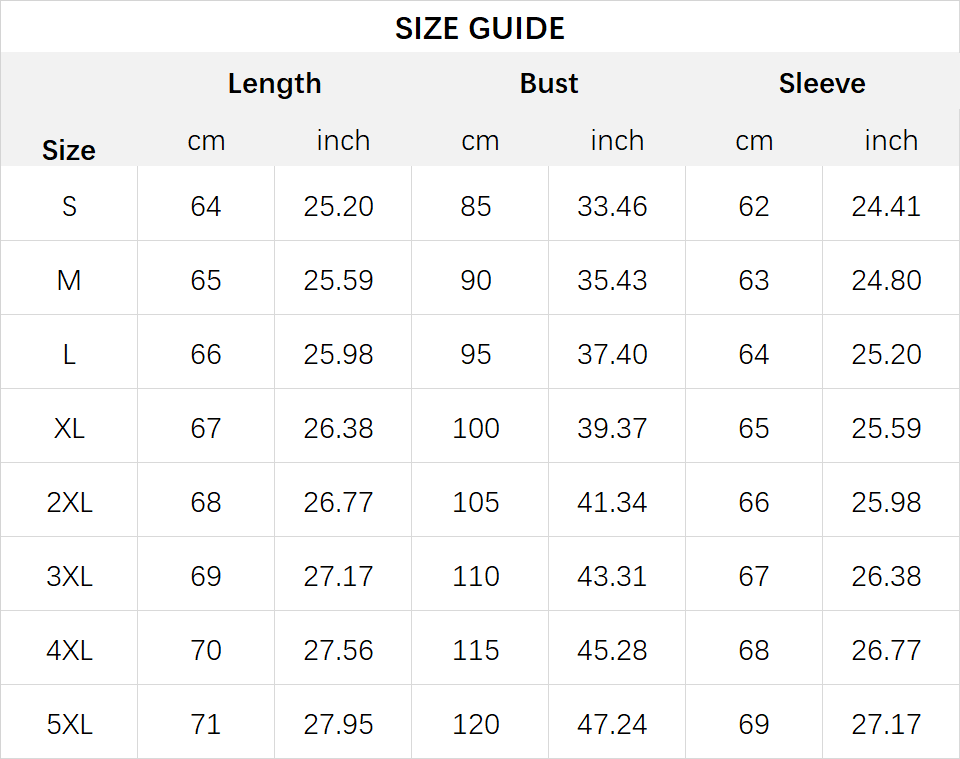Click the 4XL size row label

(x=69, y=651)
